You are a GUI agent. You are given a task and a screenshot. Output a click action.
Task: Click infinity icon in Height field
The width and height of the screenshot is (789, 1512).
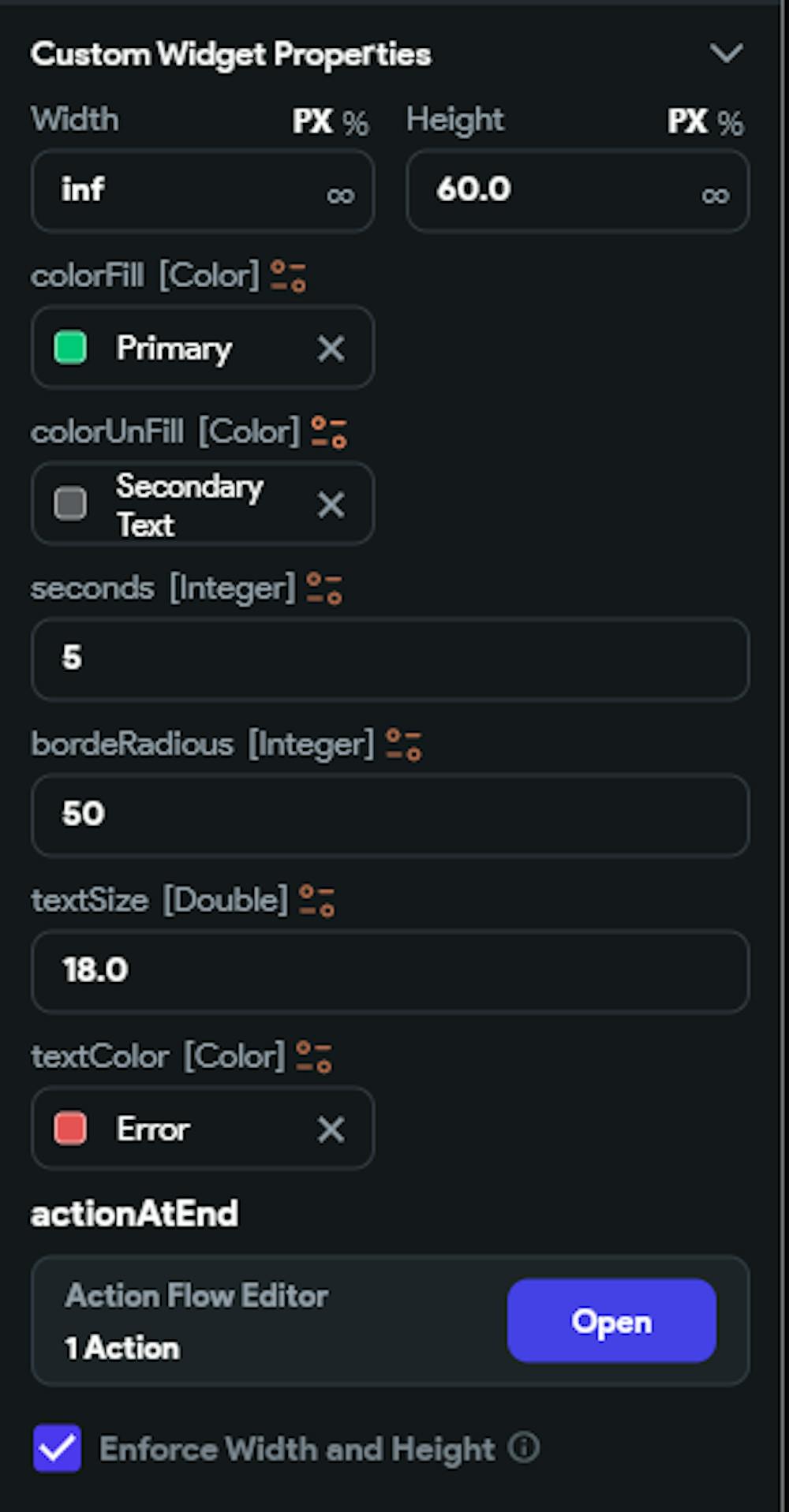716,195
